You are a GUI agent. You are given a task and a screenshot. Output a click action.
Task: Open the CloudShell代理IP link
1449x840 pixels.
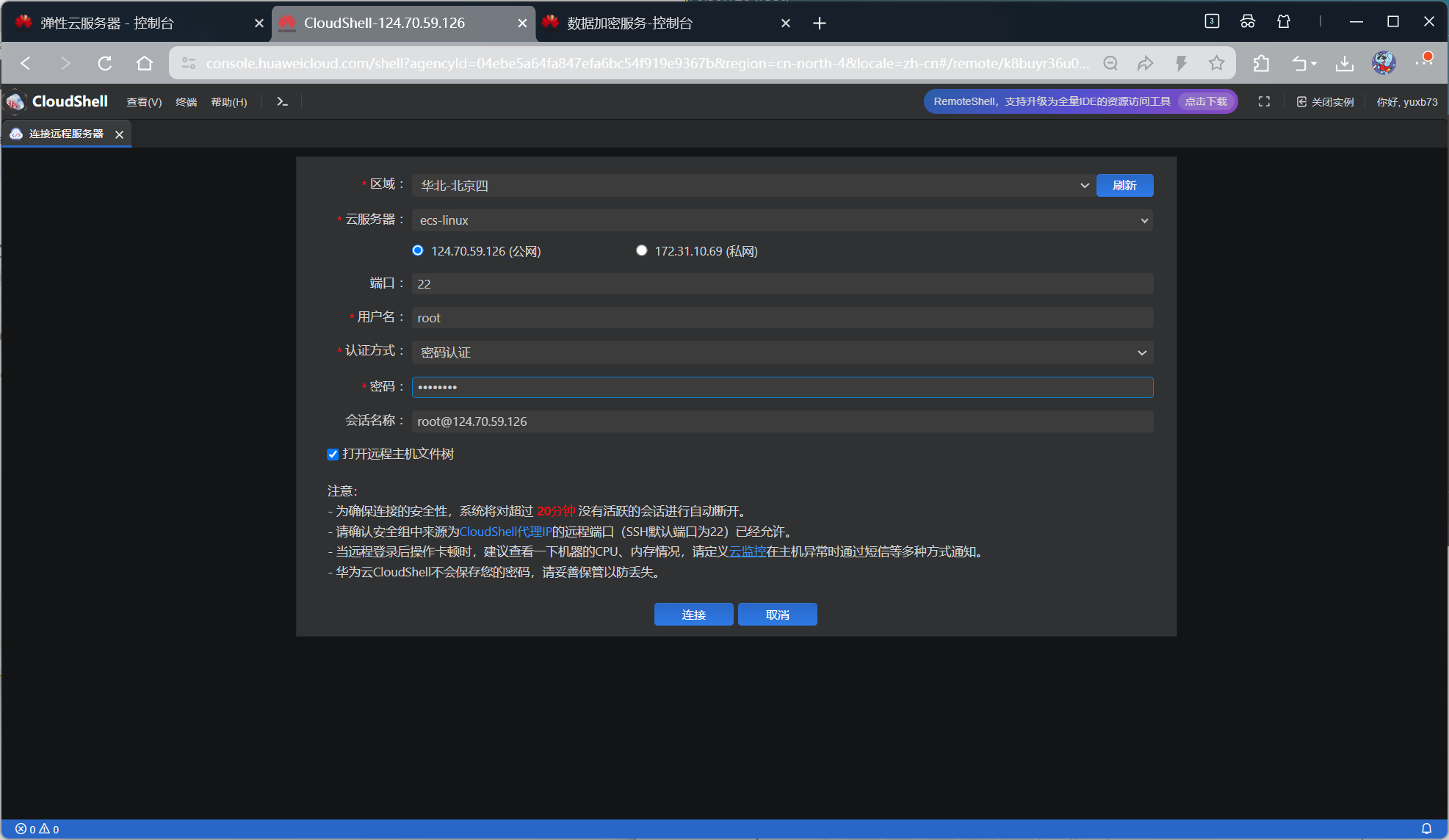(505, 532)
